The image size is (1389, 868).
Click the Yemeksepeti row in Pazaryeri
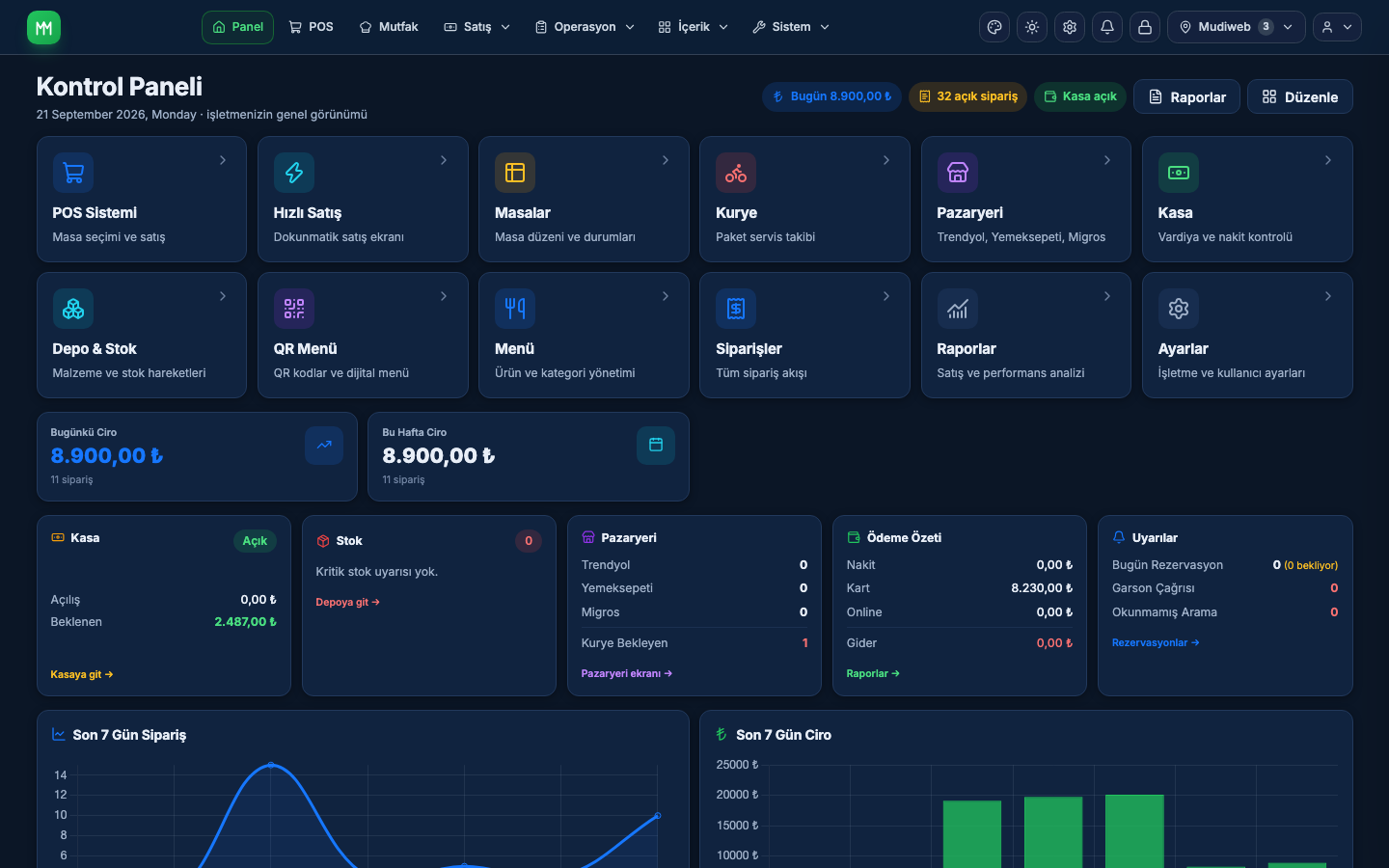pos(694,588)
